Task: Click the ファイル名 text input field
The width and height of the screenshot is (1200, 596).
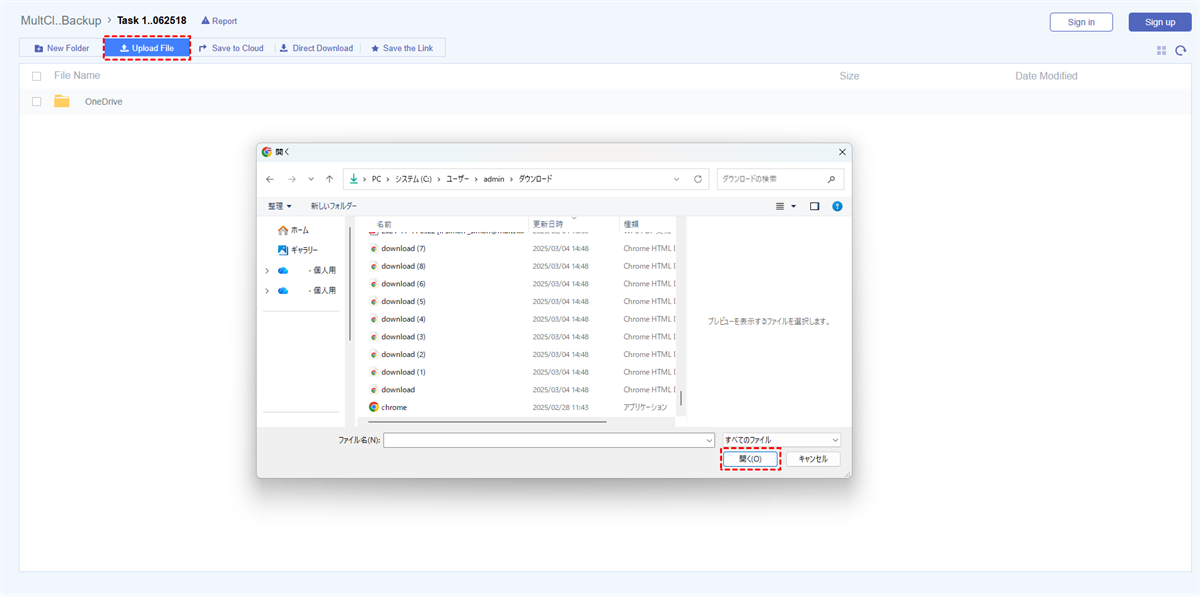Action: click(x=548, y=439)
